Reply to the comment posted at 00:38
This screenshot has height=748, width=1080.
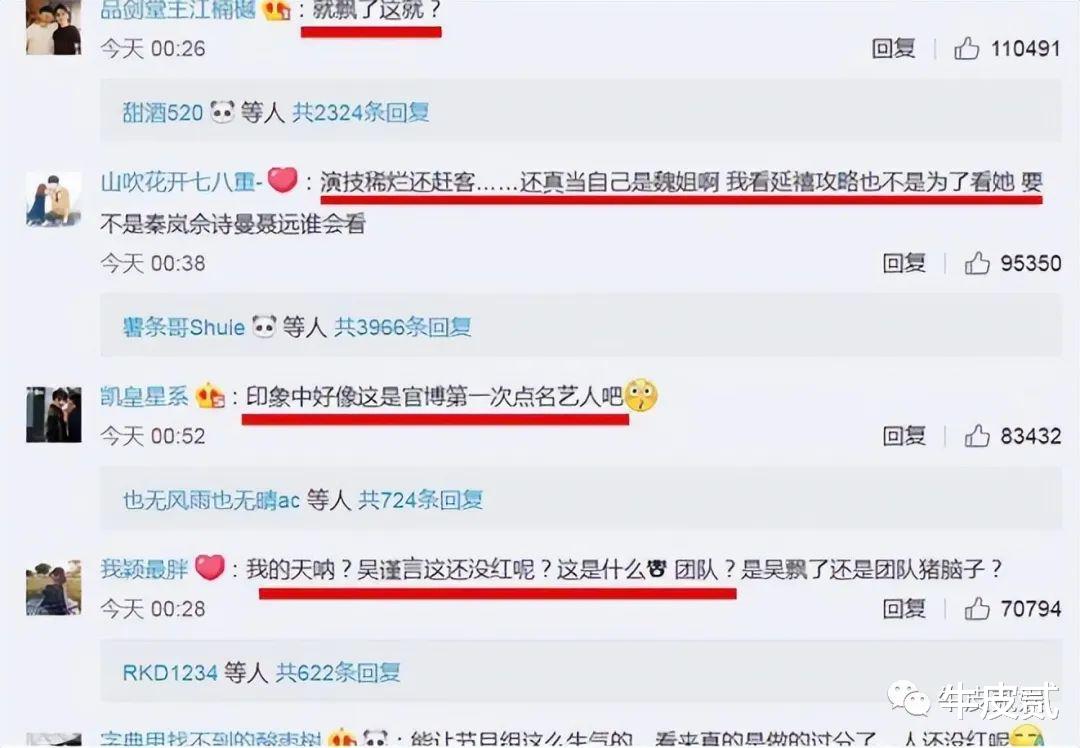(904, 263)
